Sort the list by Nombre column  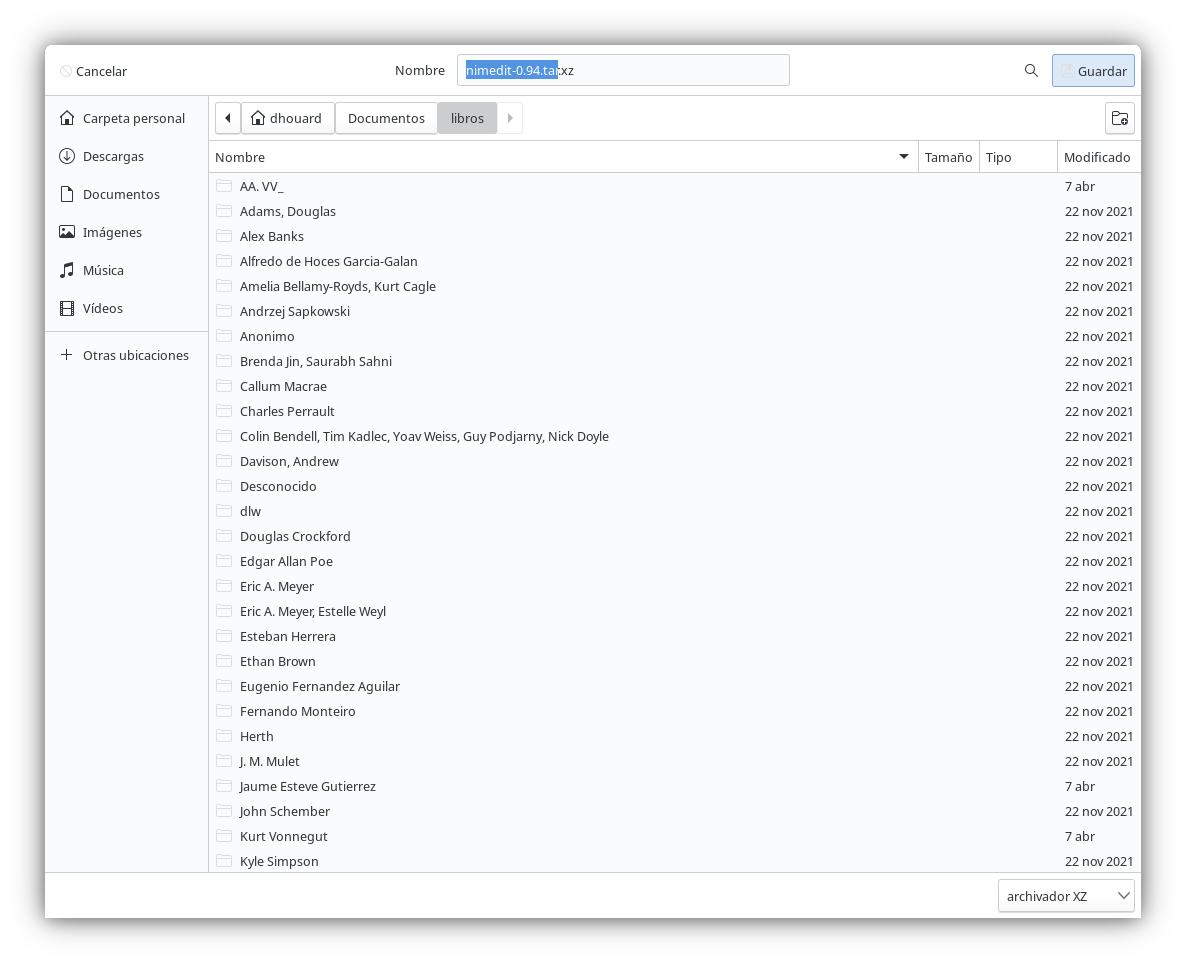560,157
